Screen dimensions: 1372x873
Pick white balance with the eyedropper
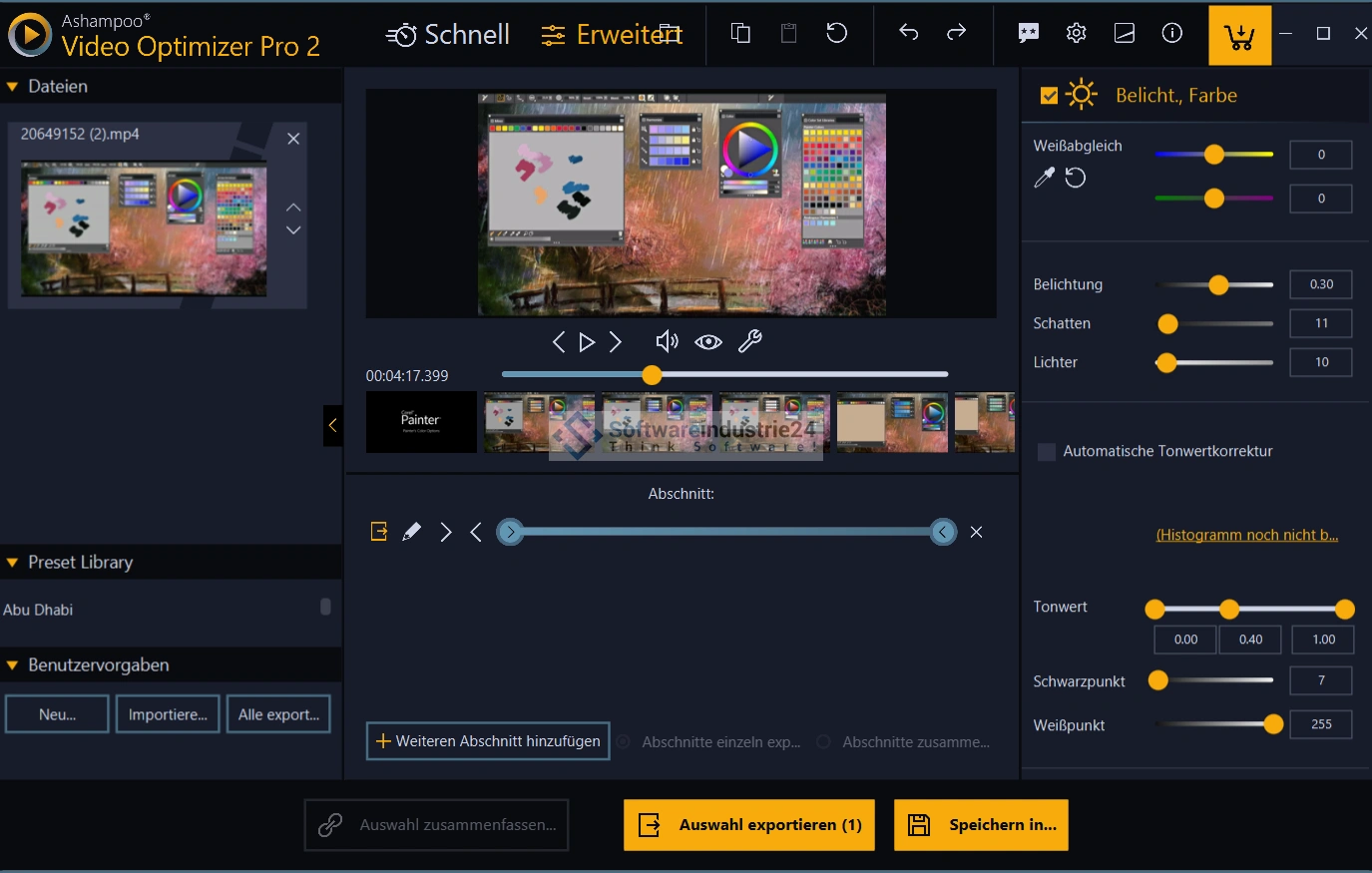click(x=1044, y=179)
